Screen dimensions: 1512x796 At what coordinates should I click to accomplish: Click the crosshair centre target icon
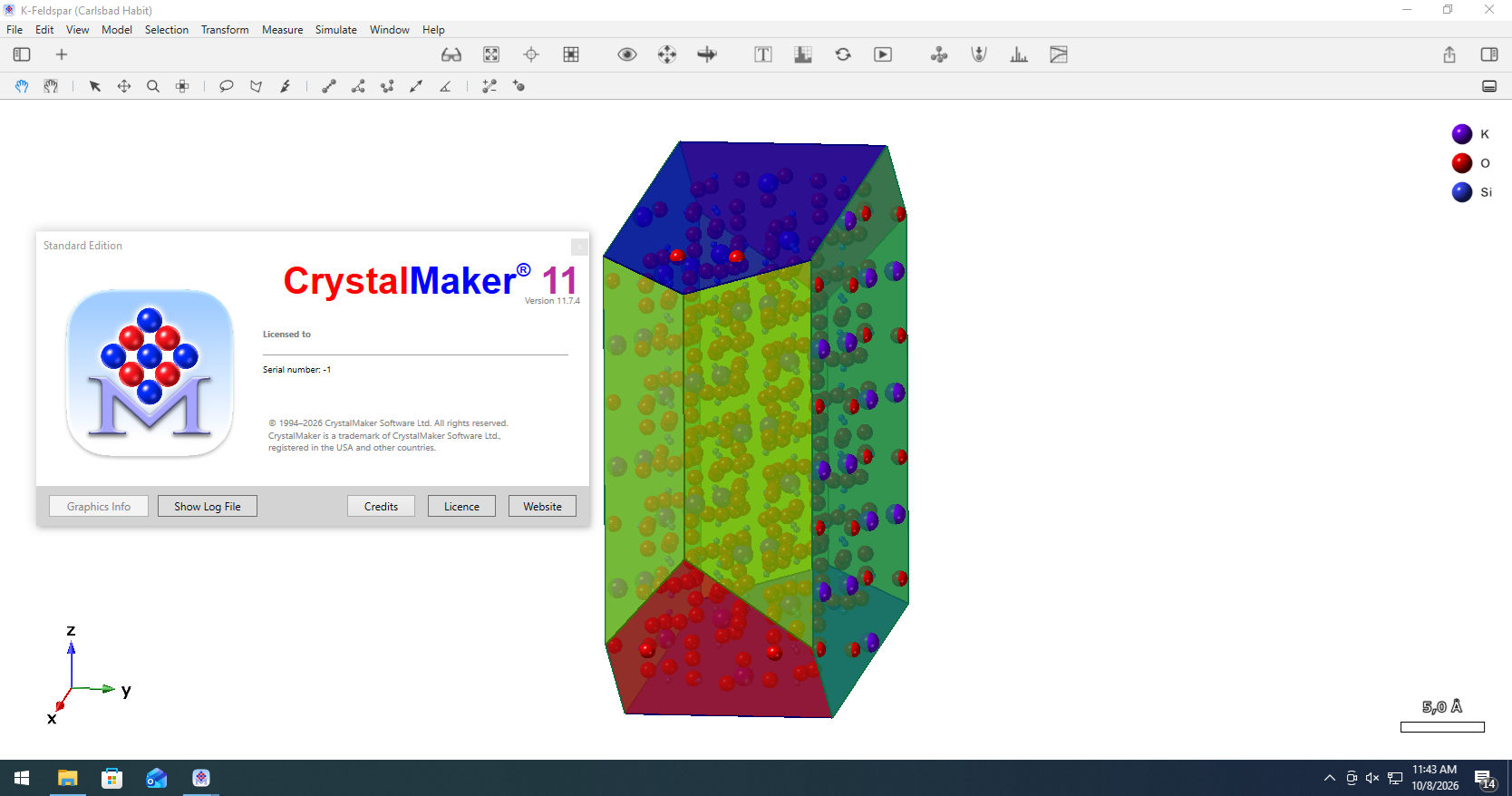pyautogui.click(x=531, y=54)
